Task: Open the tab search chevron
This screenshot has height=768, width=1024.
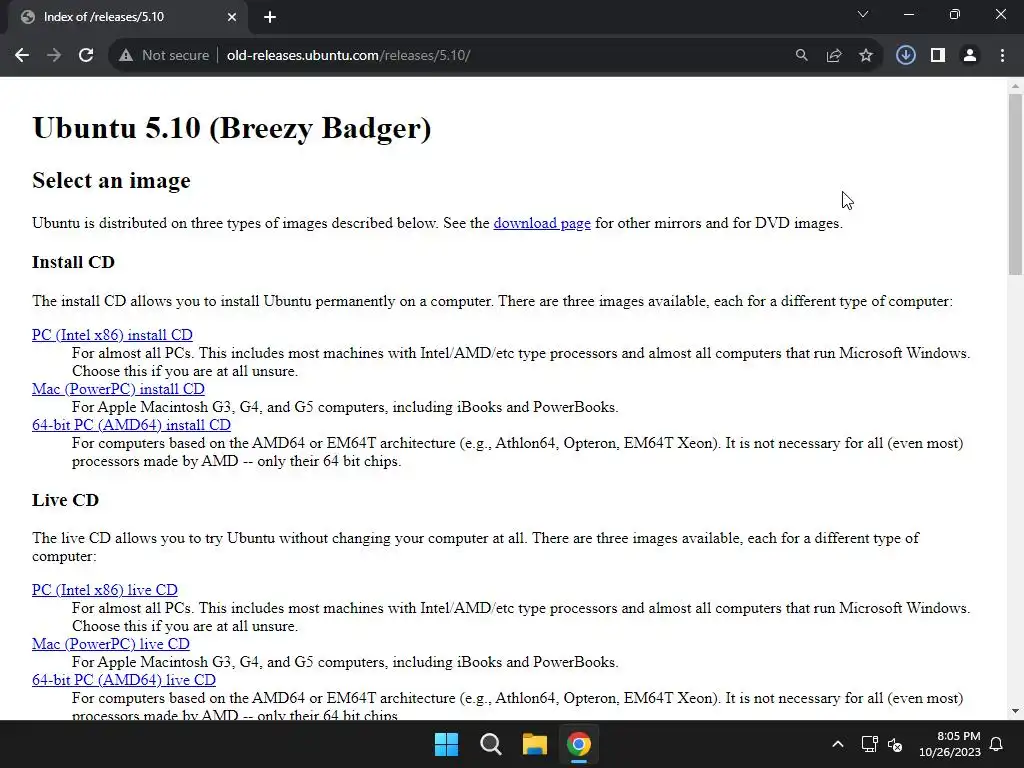Action: pos(863,14)
